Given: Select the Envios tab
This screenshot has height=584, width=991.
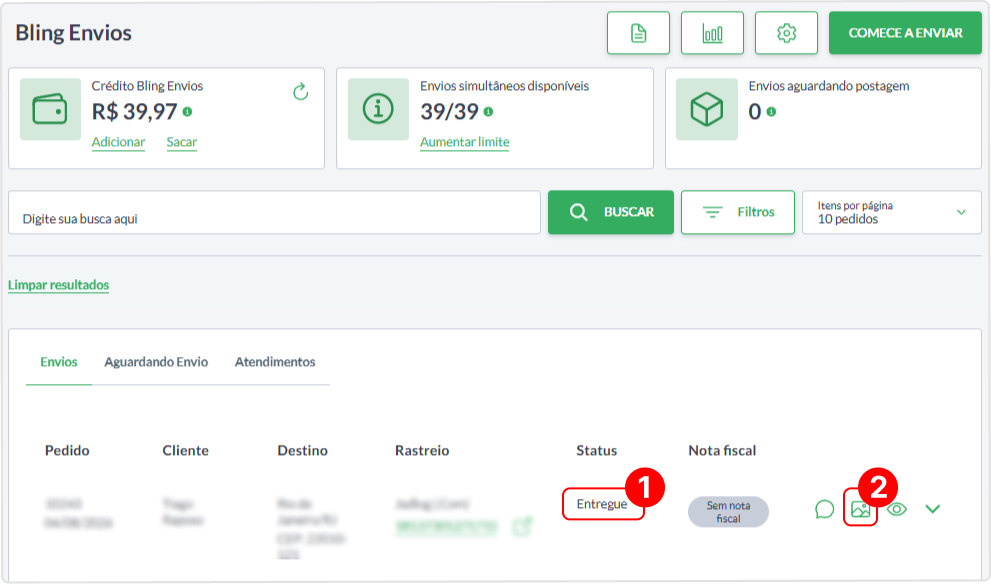Looking at the screenshot, I should (x=59, y=362).
